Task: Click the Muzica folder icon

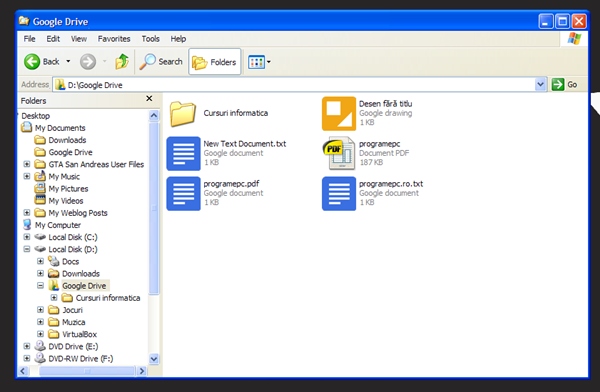Action: click(54, 322)
